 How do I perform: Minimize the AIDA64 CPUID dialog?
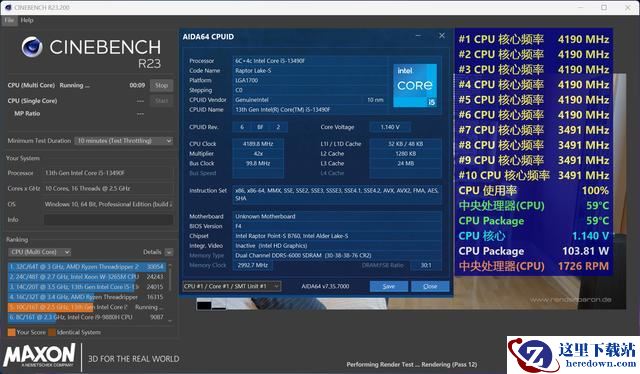coord(418,36)
